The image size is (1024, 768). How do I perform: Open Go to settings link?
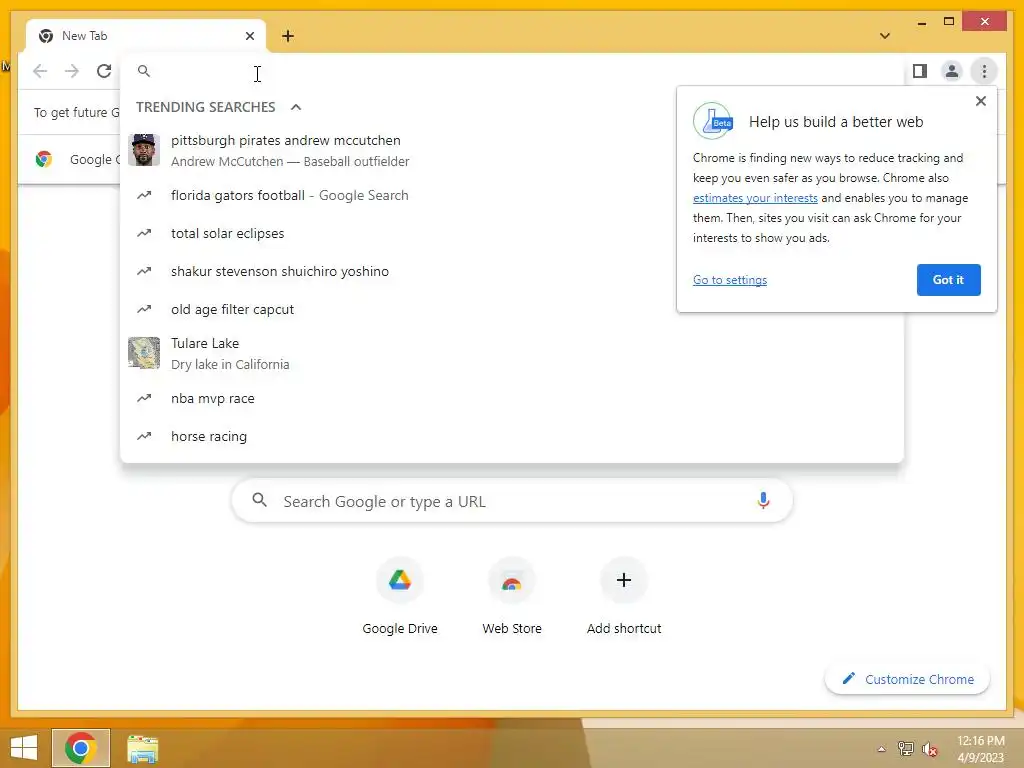pos(729,280)
